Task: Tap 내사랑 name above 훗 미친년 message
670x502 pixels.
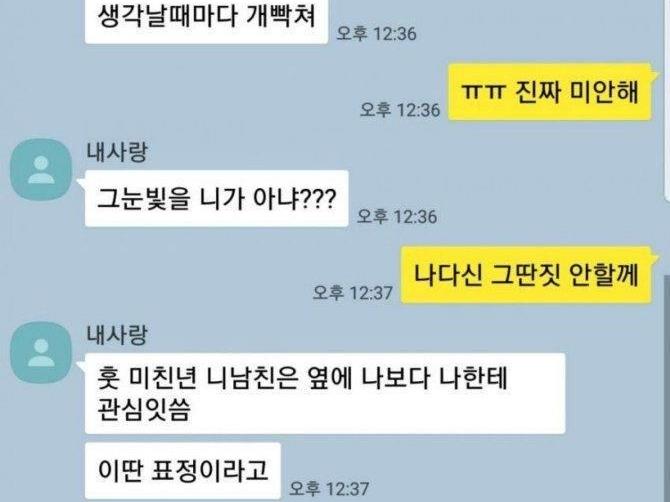Action: 117,335
